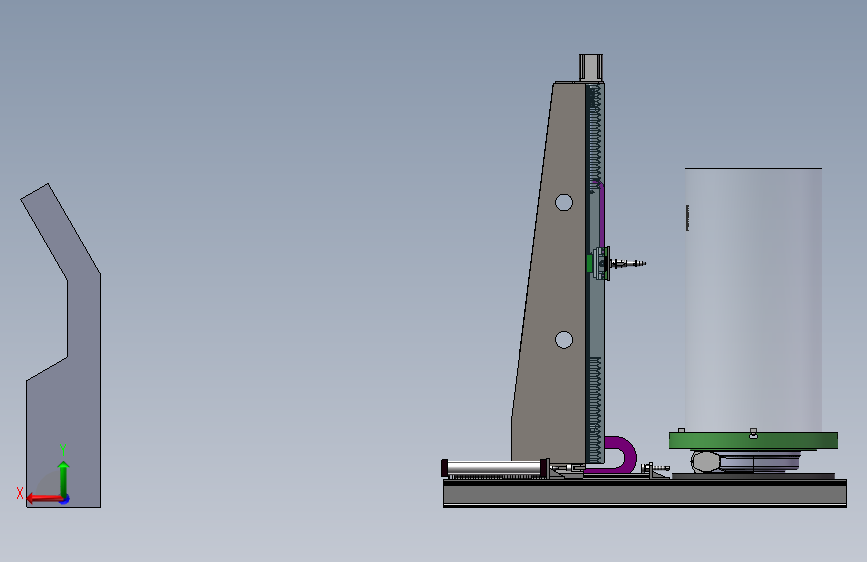Select the probe tip on the green carriage

click(x=629, y=264)
